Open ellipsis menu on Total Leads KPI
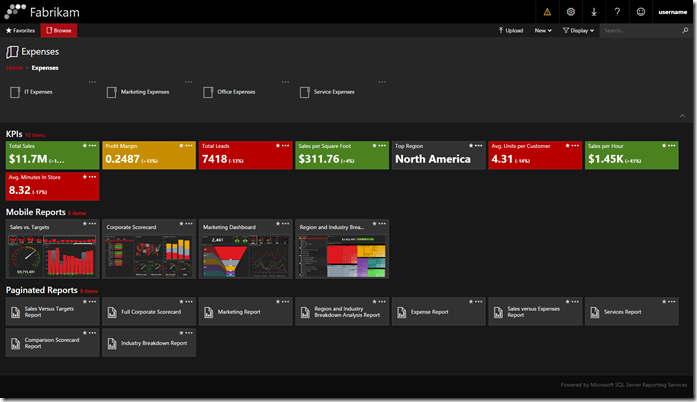The width and height of the screenshot is (697, 402). pyautogui.click(x=285, y=145)
